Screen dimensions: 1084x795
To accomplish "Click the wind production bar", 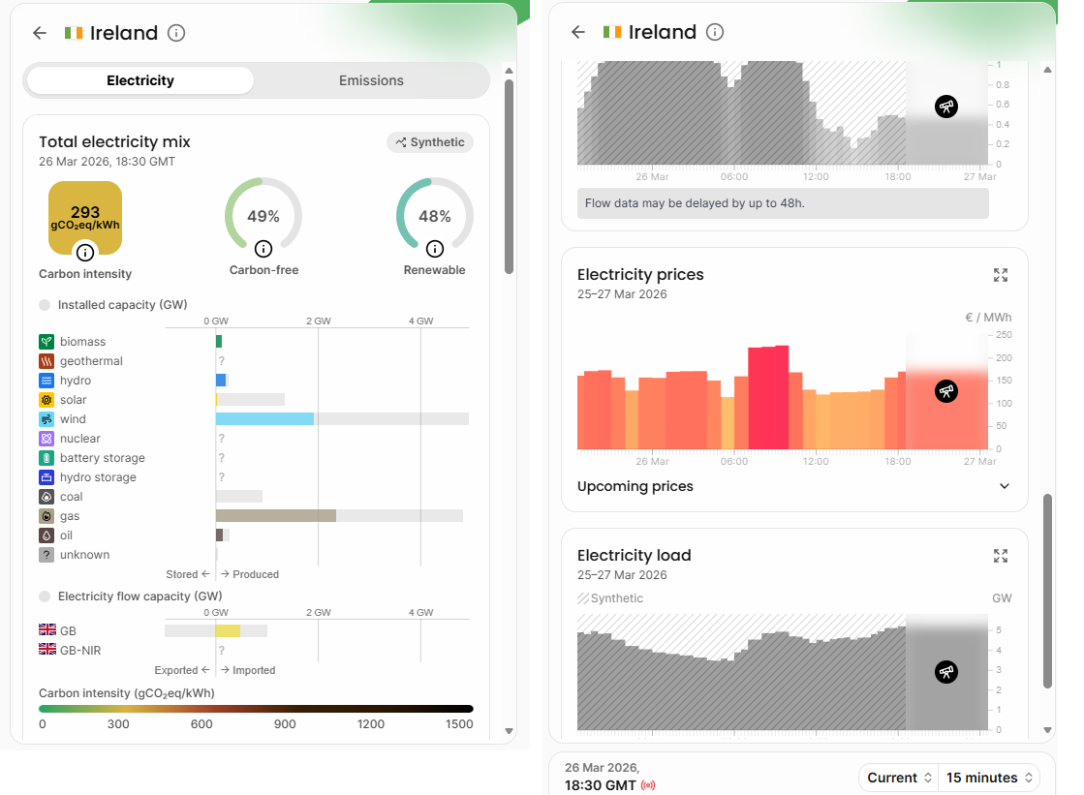I will 265,419.
